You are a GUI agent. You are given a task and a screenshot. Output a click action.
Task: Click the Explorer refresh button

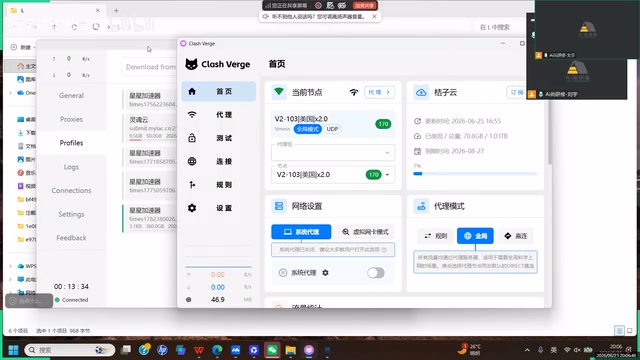click(74, 27)
